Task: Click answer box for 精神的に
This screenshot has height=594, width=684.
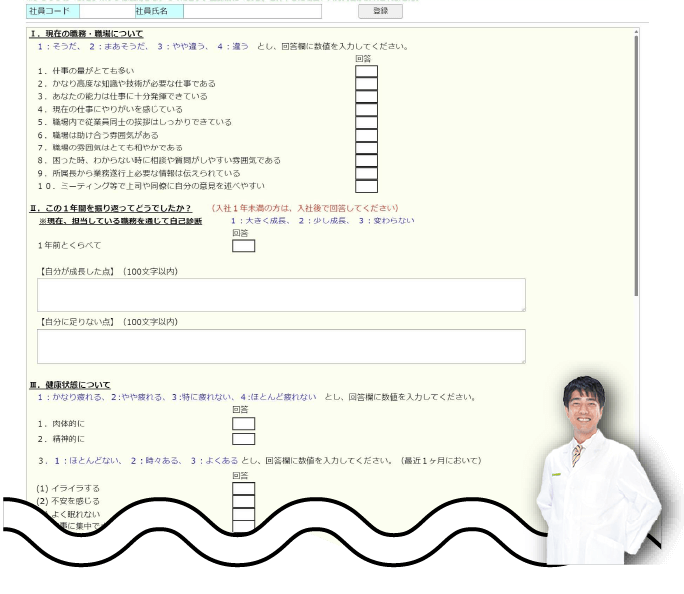Action: pos(243,439)
